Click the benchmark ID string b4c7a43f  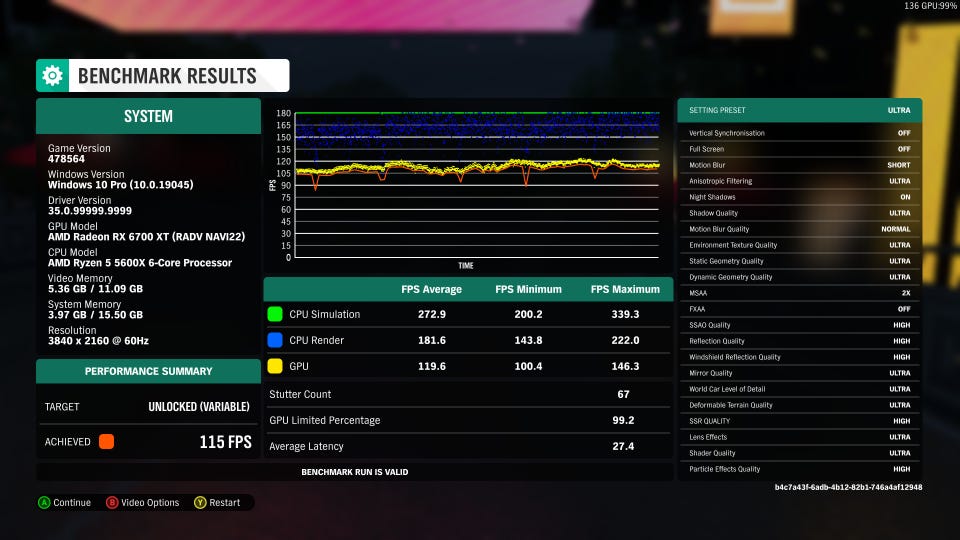[x=848, y=487]
